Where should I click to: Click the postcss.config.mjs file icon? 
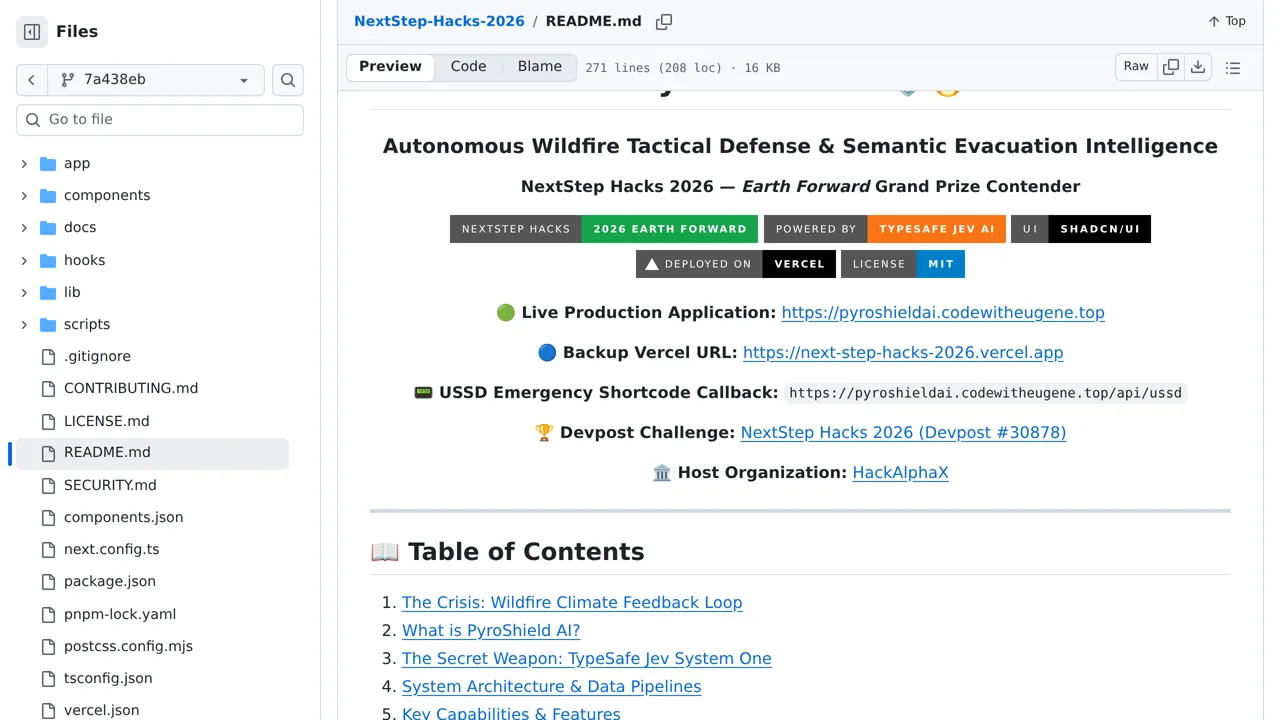(x=48, y=646)
